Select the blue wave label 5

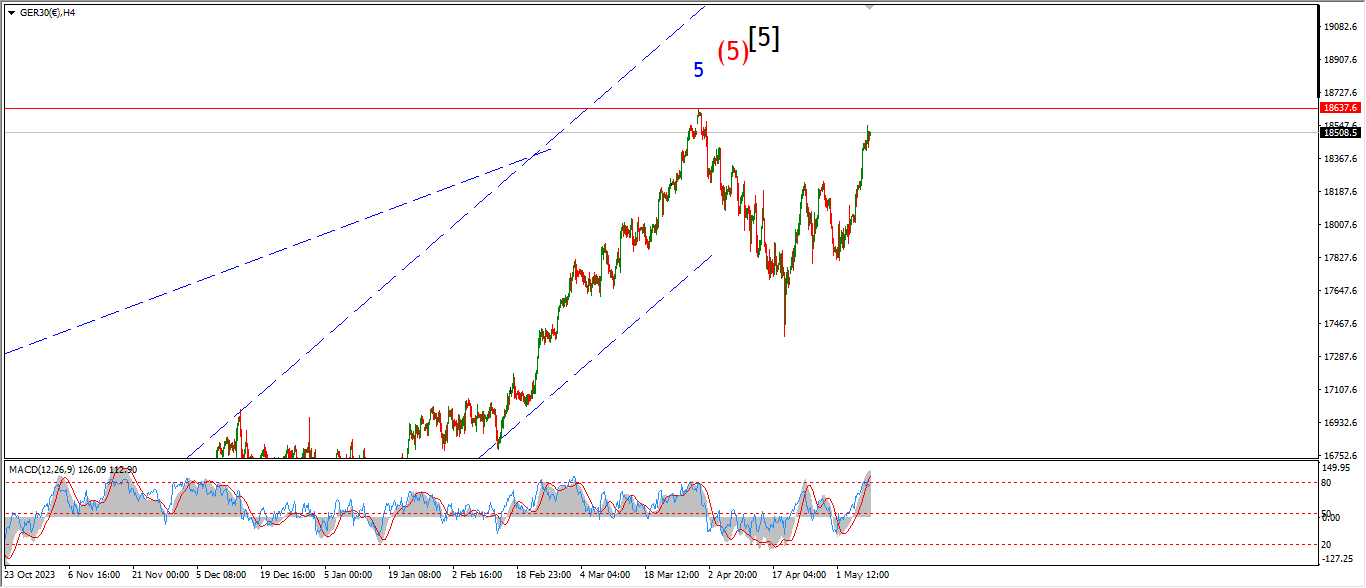(x=699, y=70)
